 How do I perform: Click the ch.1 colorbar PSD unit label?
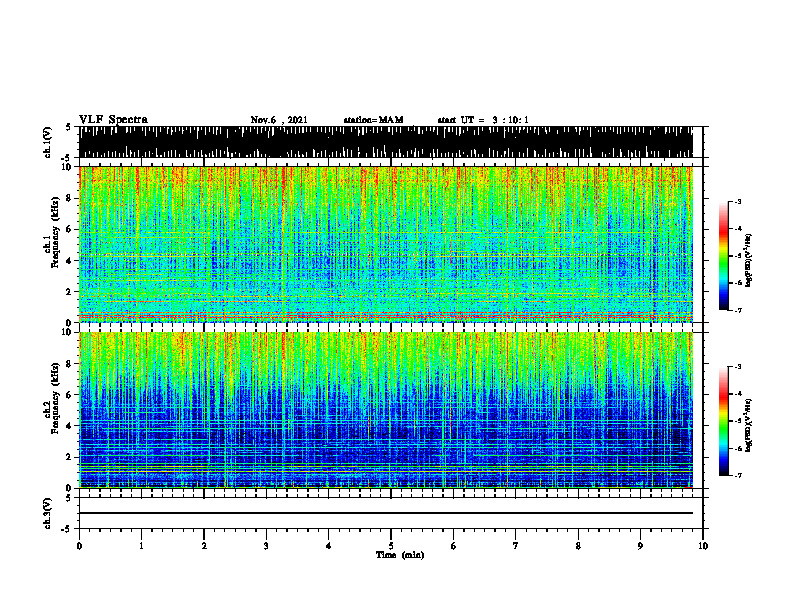pyautogui.click(x=749, y=261)
